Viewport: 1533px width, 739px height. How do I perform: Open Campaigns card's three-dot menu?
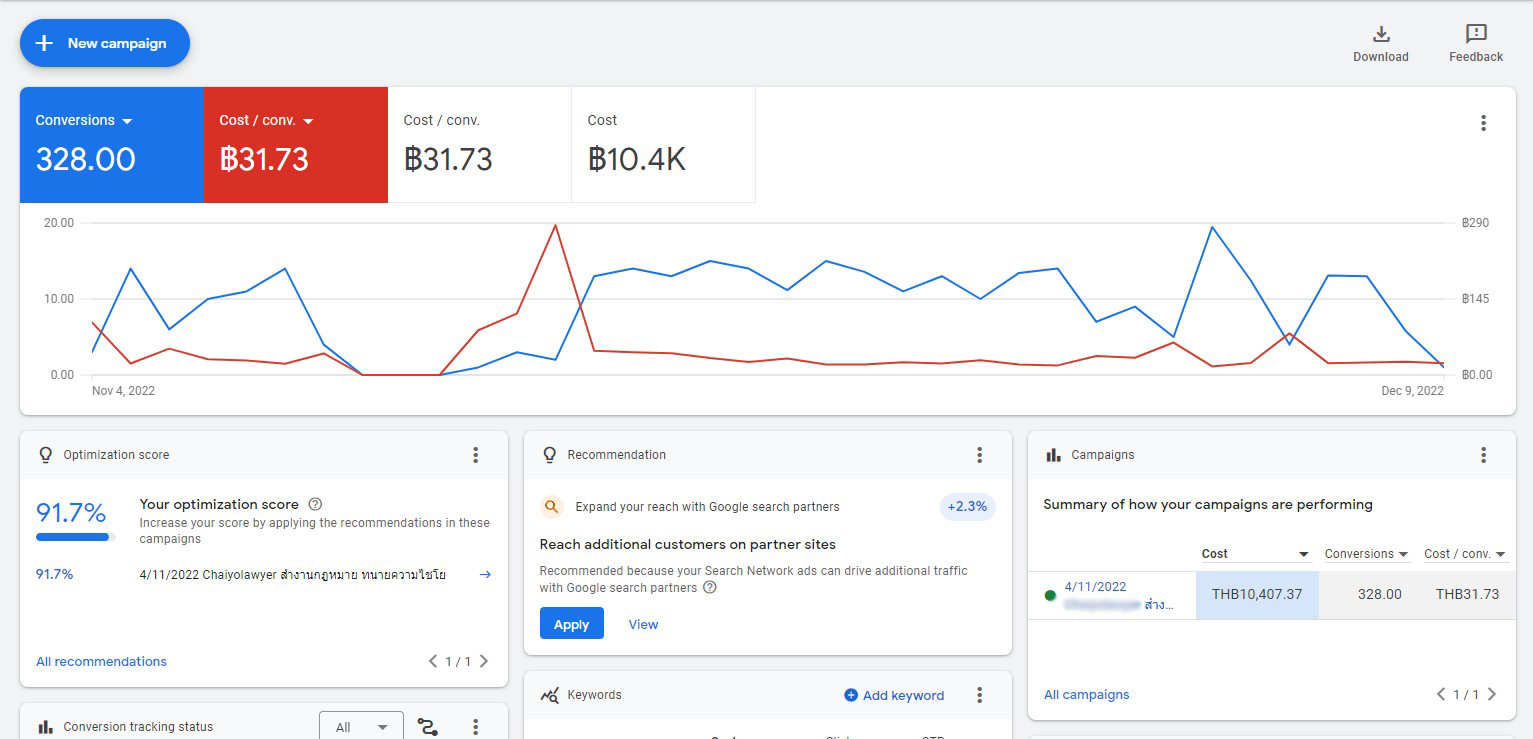(x=1484, y=455)
